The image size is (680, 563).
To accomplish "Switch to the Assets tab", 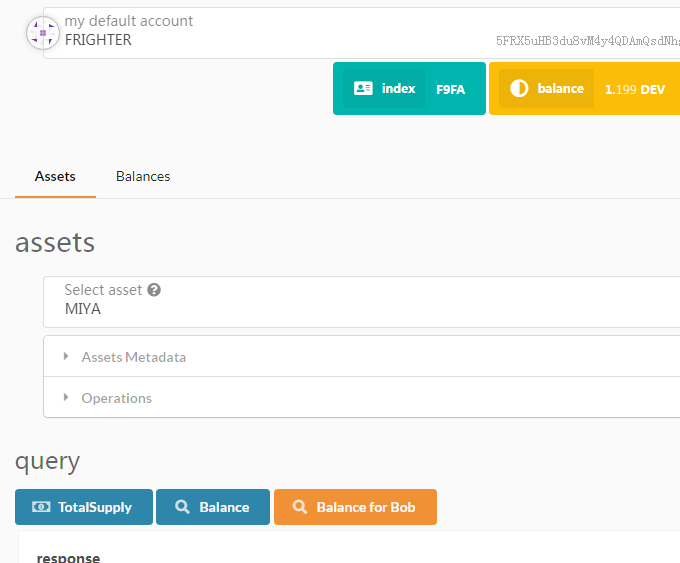I will click(x=55, y=177).
